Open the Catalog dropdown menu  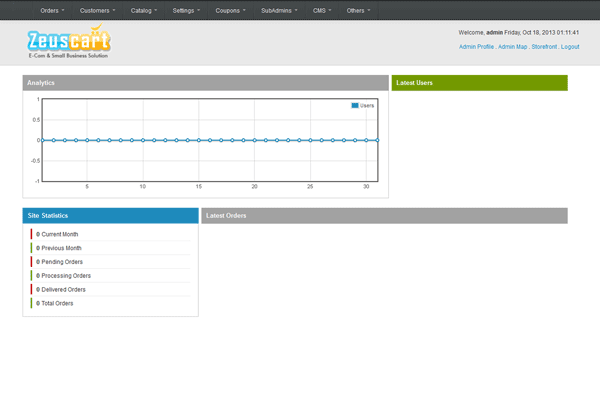click(144, 11)
